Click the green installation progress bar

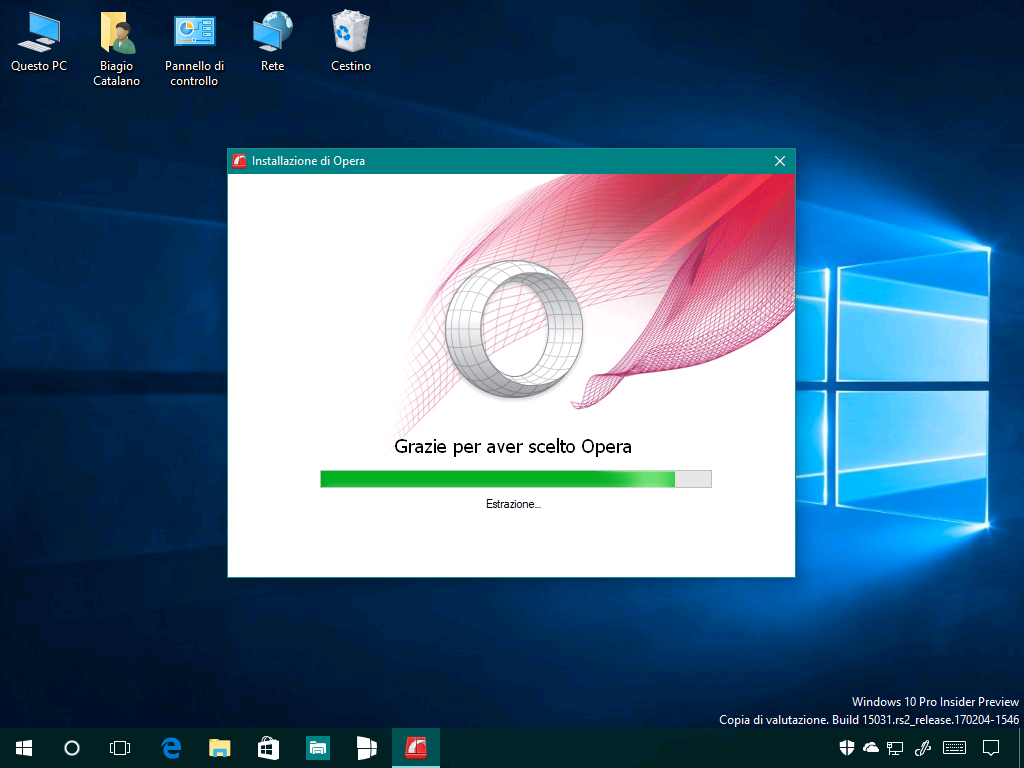tap(516, 479)
